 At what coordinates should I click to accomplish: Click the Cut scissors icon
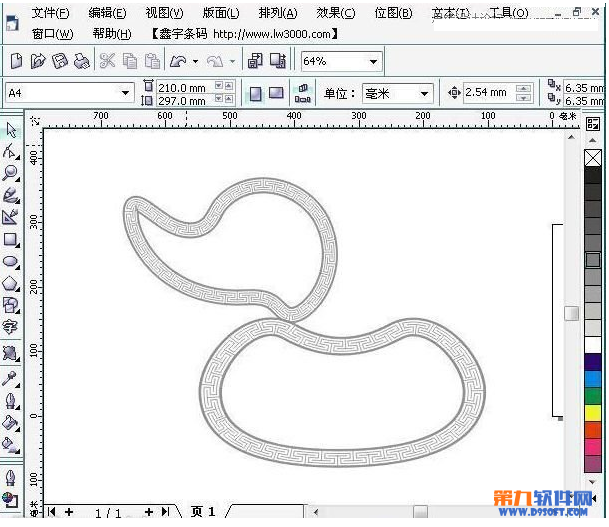[108, 61]
